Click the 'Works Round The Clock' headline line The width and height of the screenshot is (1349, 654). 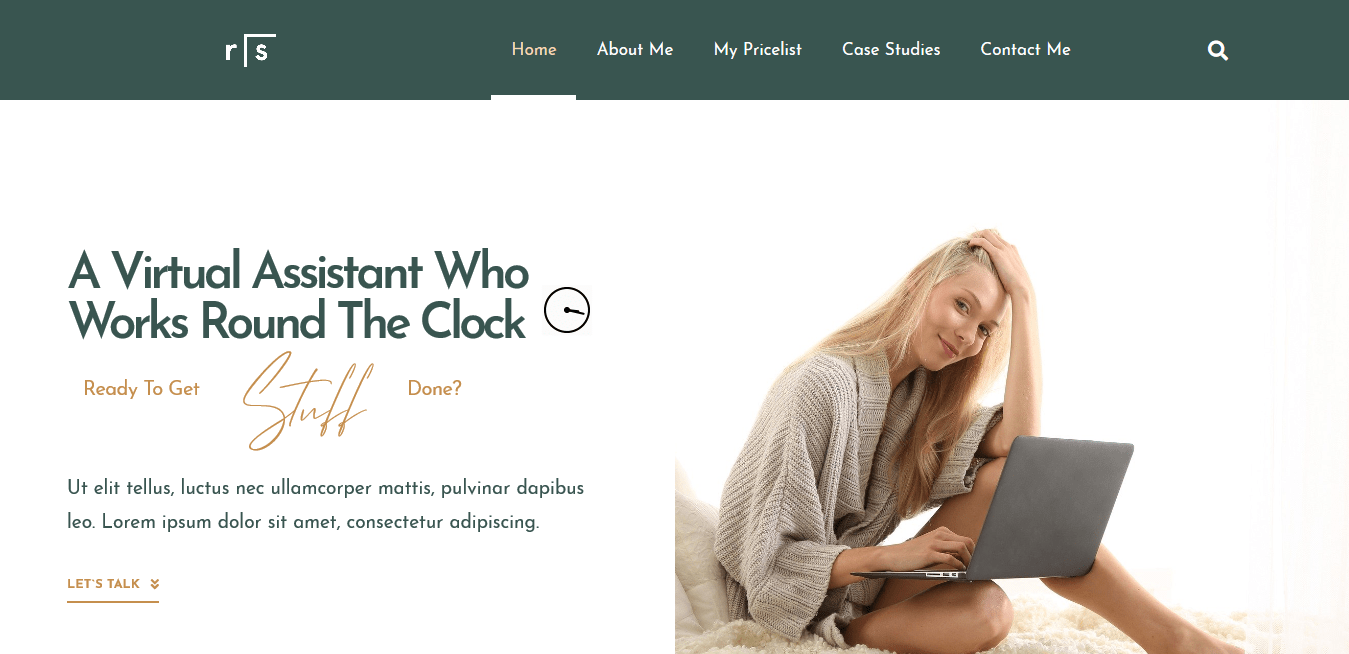pos(297,321)
